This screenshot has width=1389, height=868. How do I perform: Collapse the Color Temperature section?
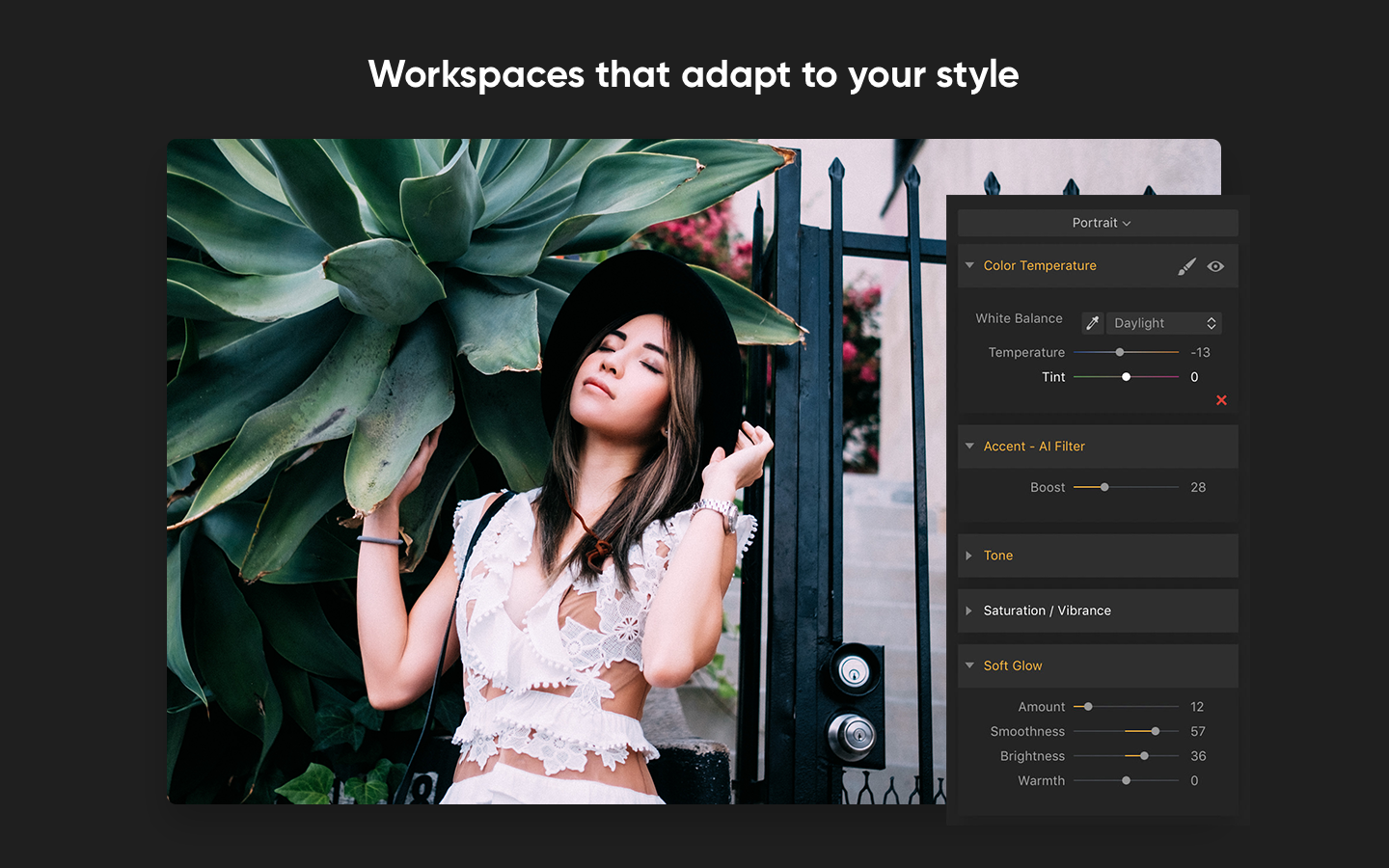coord(969,265)
